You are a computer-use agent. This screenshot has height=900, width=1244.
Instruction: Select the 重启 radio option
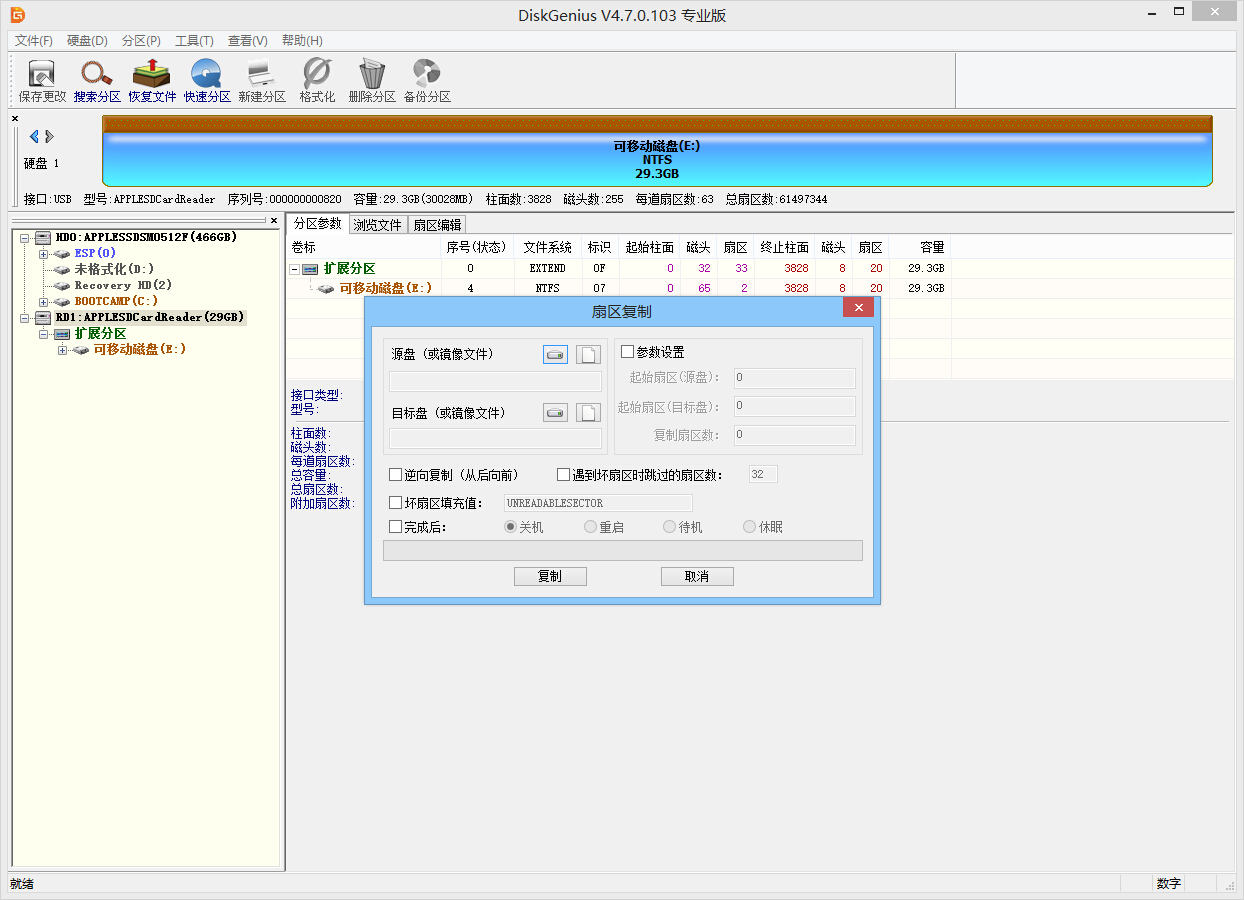pyautogui.click(x=590, y=527)
